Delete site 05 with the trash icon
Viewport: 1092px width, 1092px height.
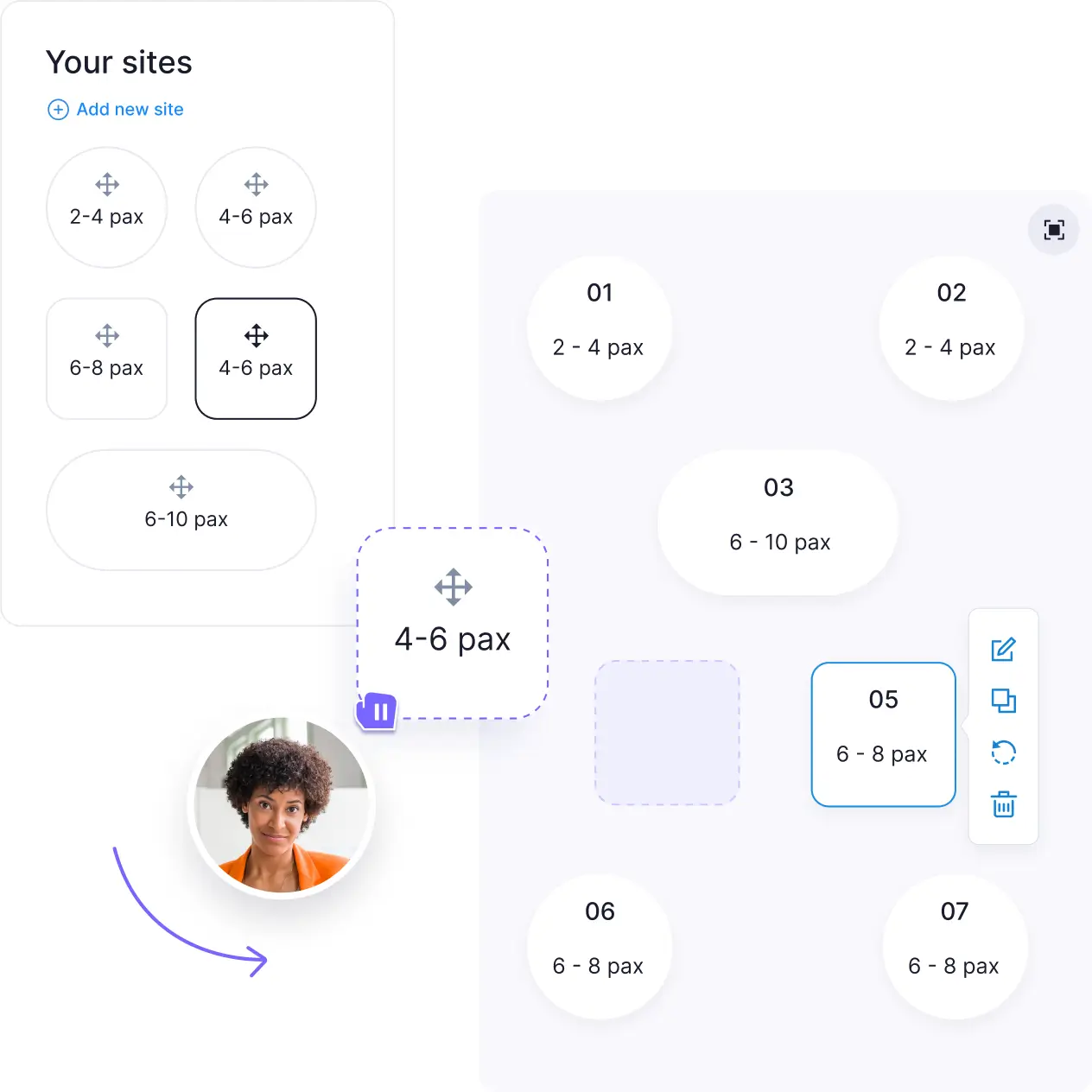1003,804
